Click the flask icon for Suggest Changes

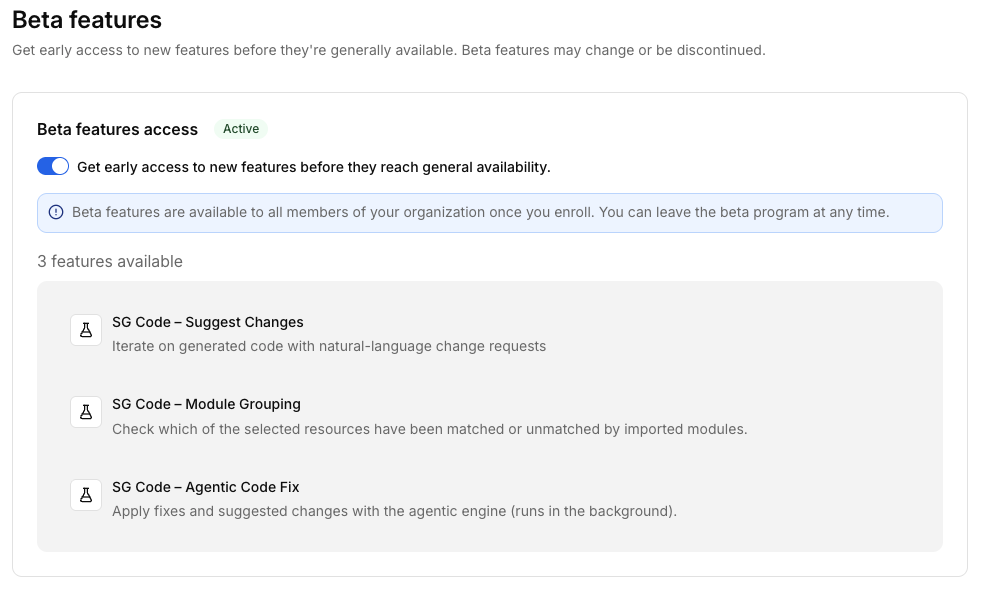tap(86, 330)
